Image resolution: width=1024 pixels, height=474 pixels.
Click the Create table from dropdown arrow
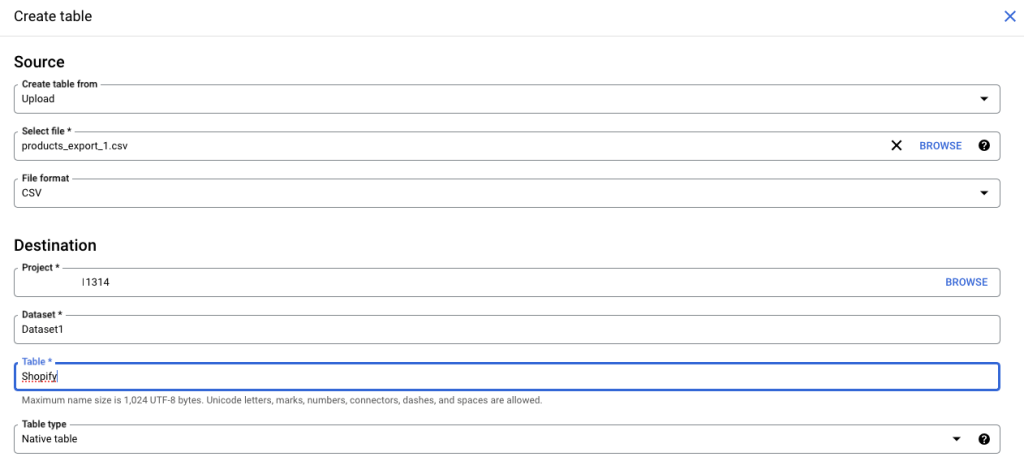coord(984,99)
